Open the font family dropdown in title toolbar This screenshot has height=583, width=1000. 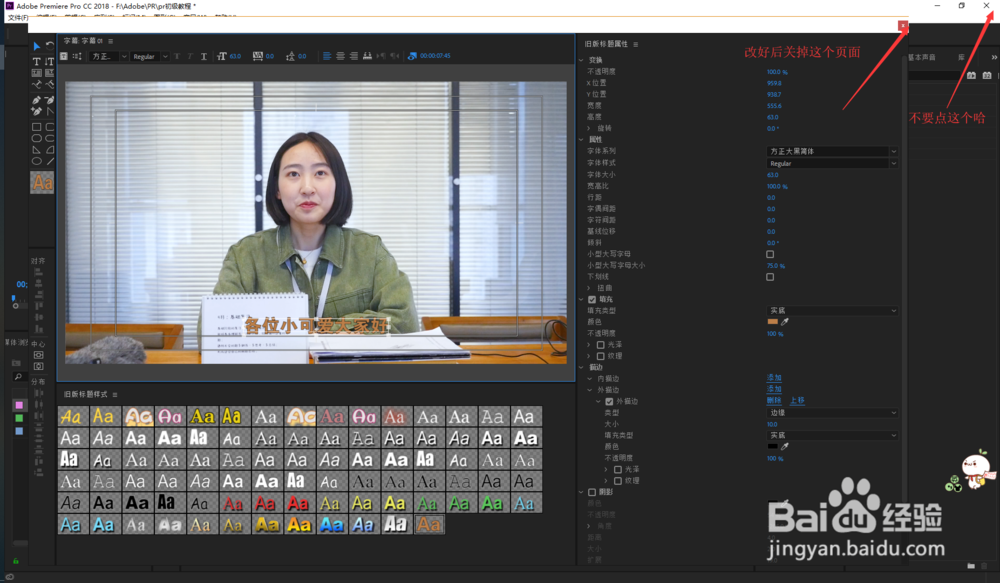pos(108,56)
